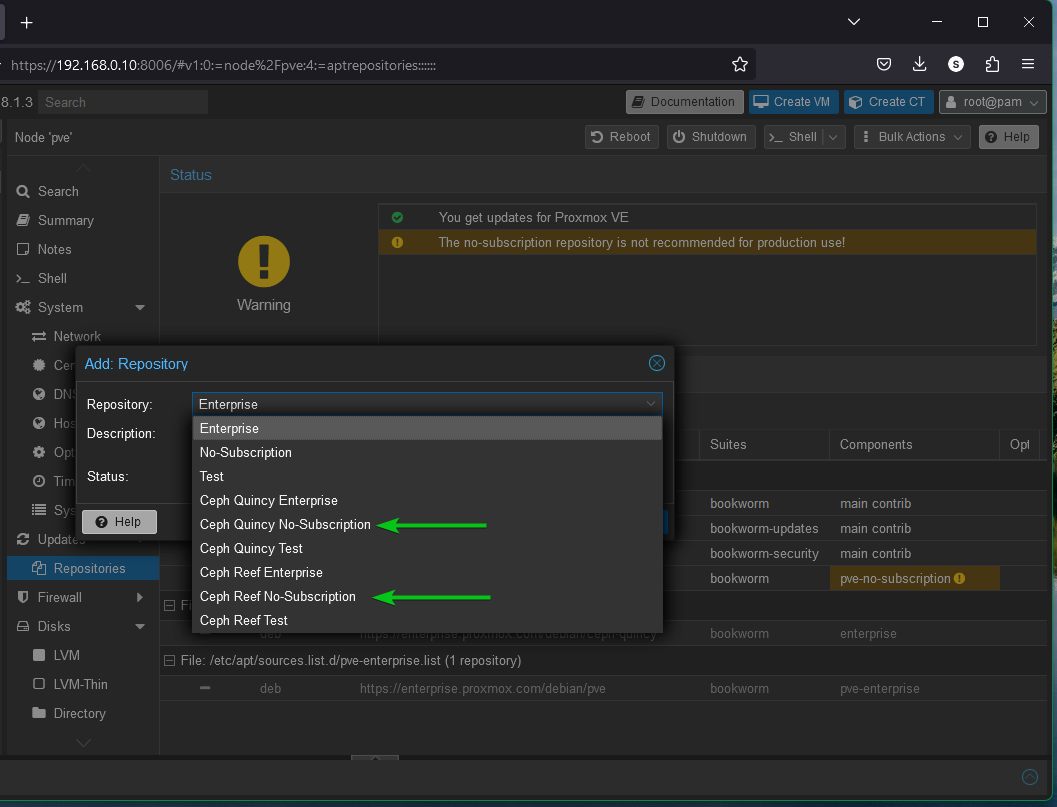The image size is (1057, 807).
Task: Select Ceph Quincy Enterprise option
Action: tap(427, 500)
